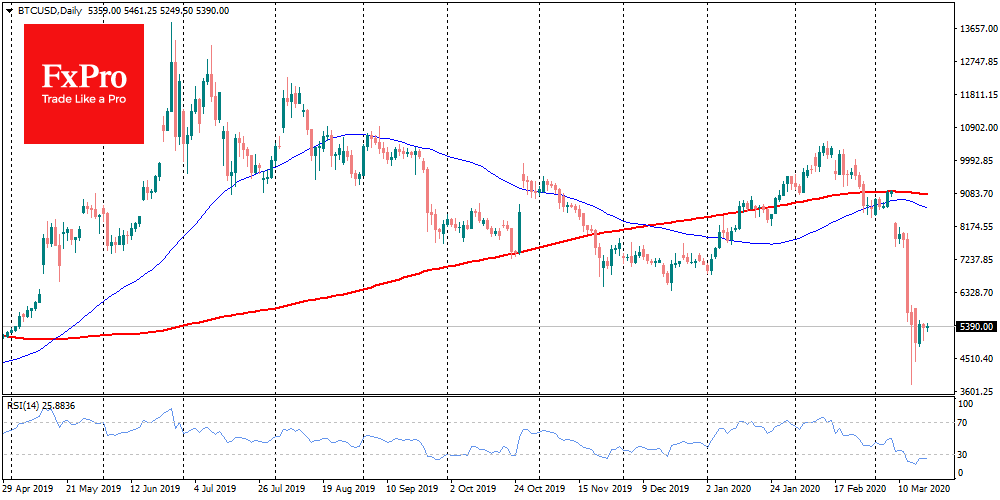Click the 5390.00 current price tag
This screenshot has height=500, width=1000.
tap(974, 327)
